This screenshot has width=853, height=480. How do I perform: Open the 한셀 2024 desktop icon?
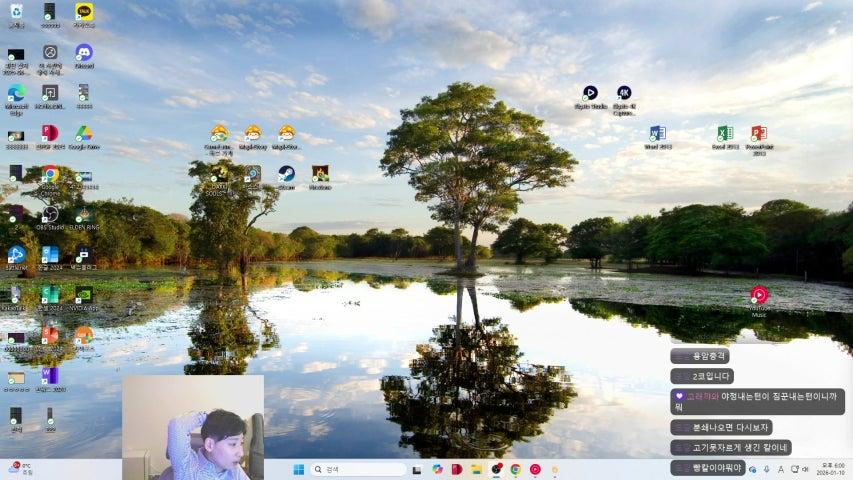pyautogui.click(x=50, y=298)
